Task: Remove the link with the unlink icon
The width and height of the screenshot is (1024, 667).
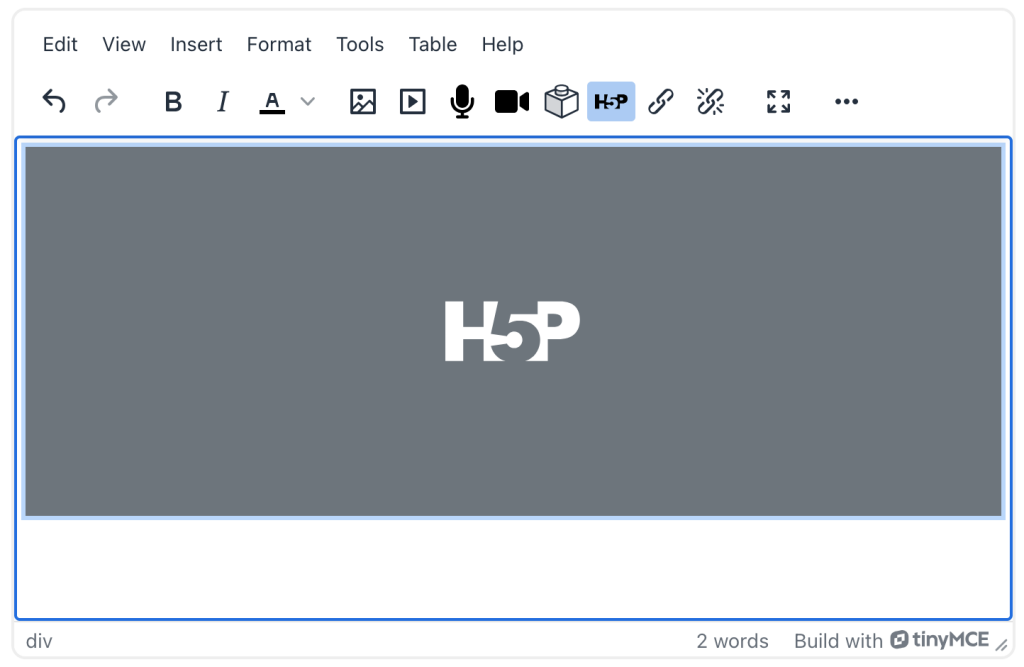Action: click(710, 101)
